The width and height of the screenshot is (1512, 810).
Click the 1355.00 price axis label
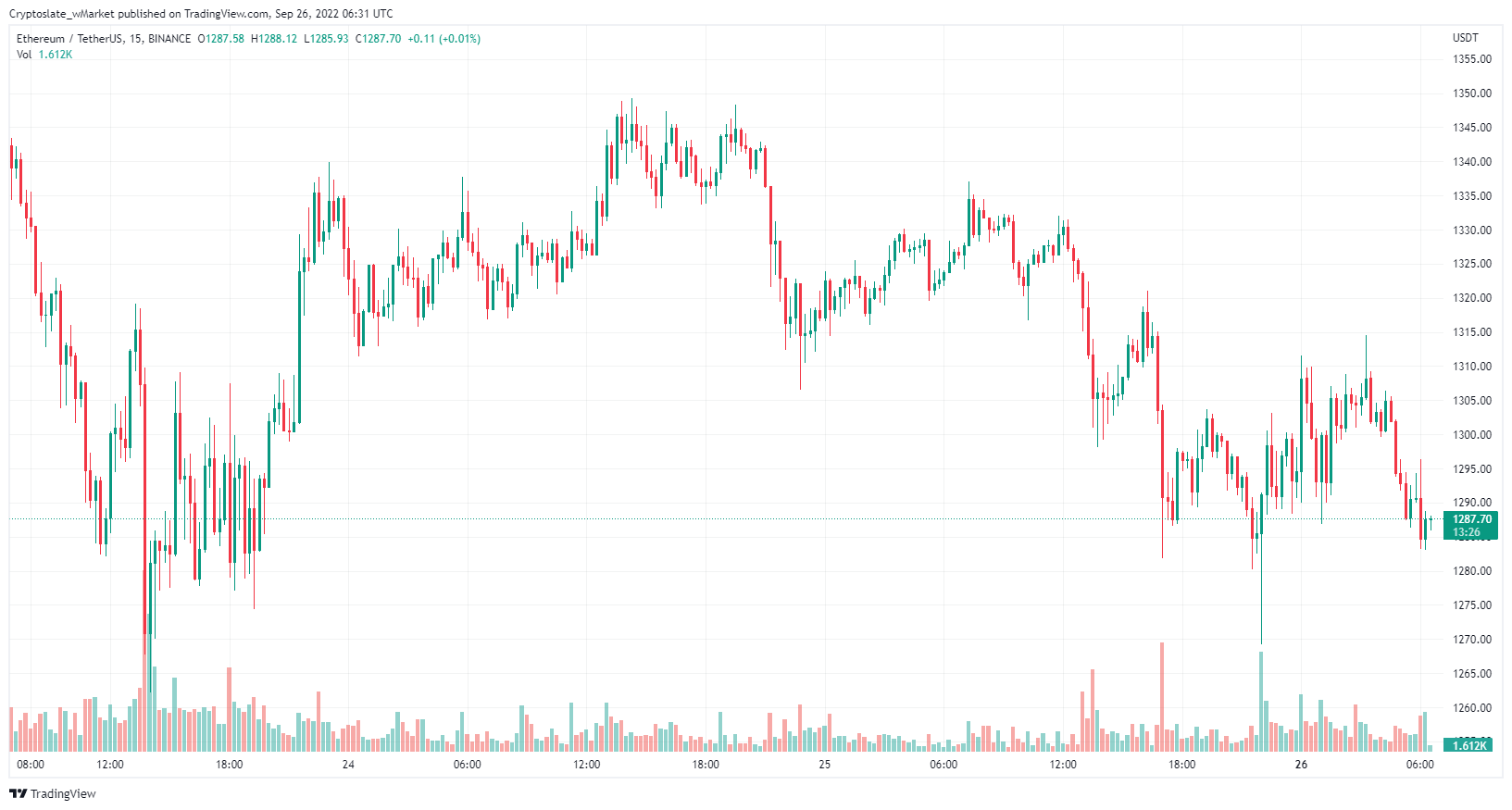tap(1472, 59)
